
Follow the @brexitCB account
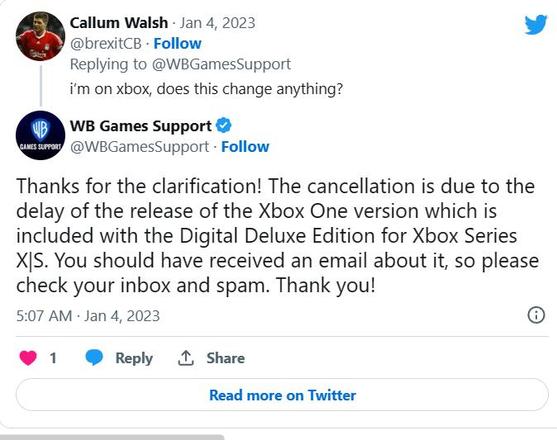[x=177, y=44]
